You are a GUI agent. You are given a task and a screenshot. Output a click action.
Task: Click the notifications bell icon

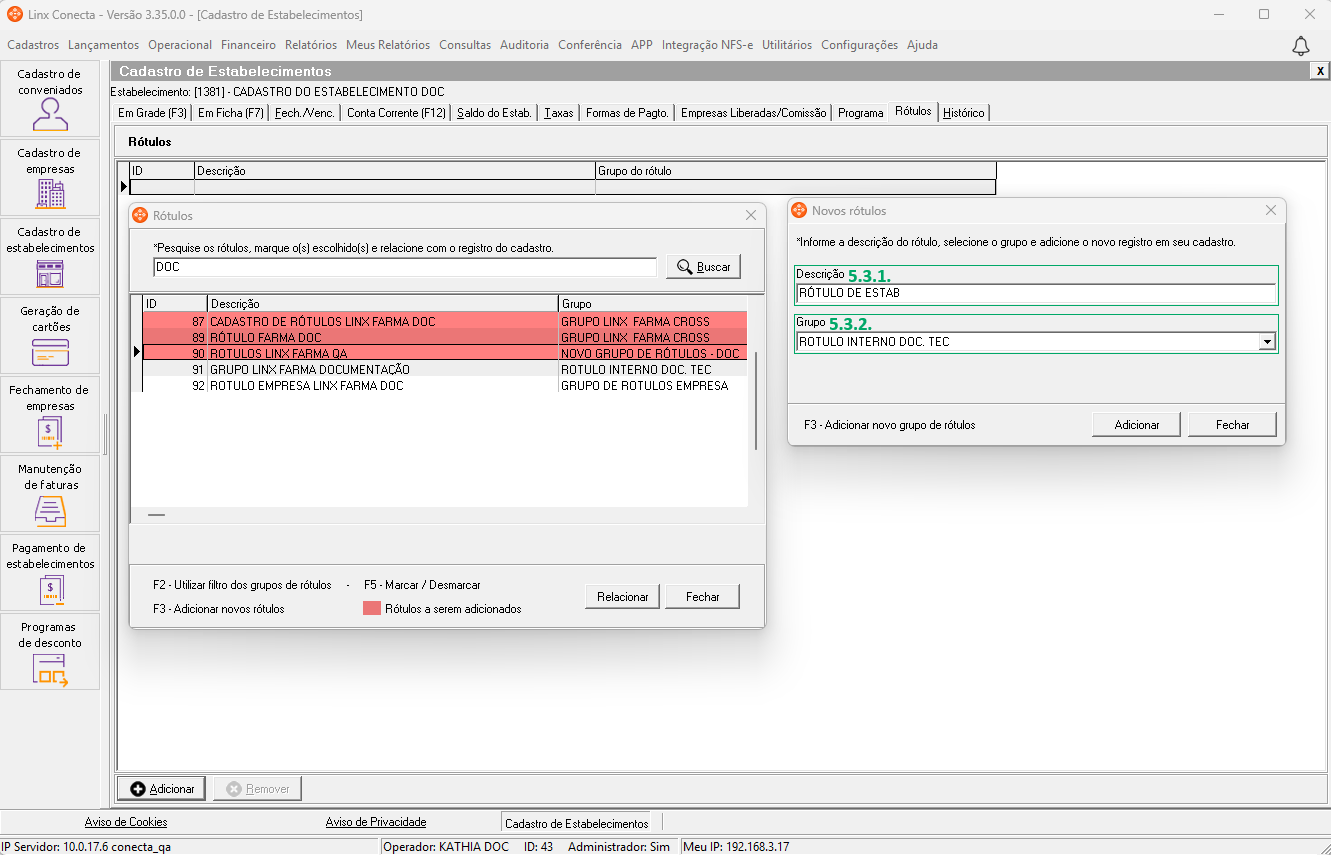(1301, 46)
